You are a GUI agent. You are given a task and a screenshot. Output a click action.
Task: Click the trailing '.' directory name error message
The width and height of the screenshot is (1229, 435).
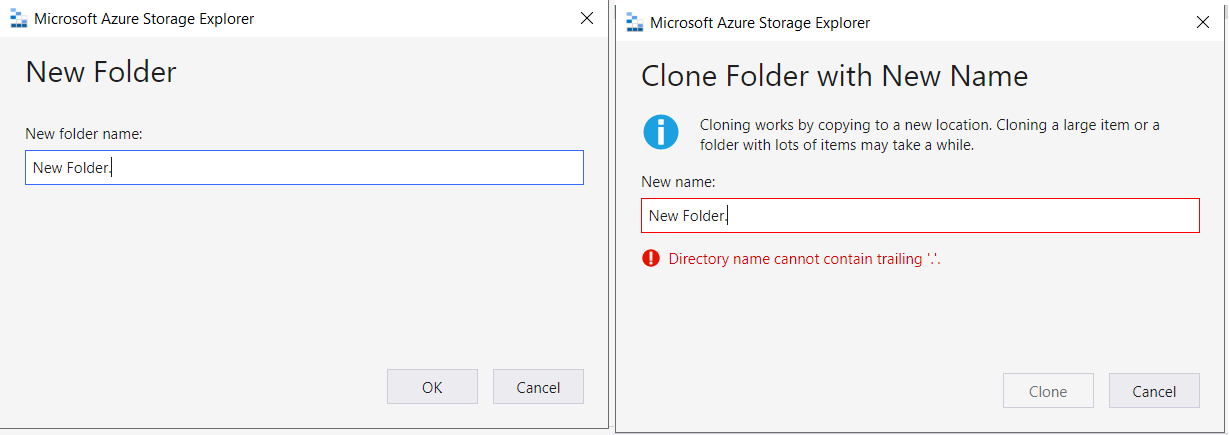805,259
